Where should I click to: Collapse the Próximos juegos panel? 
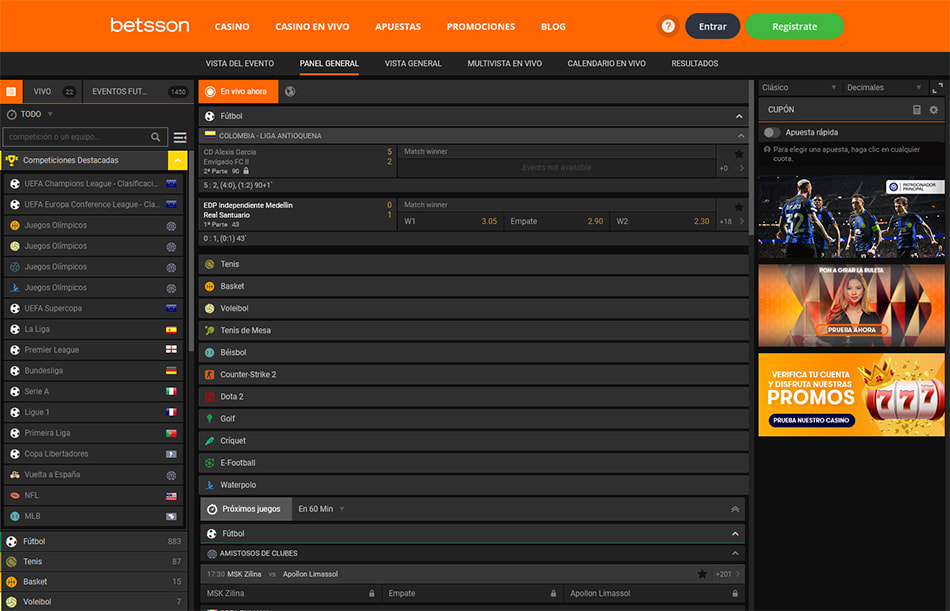click(x=735, y=509)
